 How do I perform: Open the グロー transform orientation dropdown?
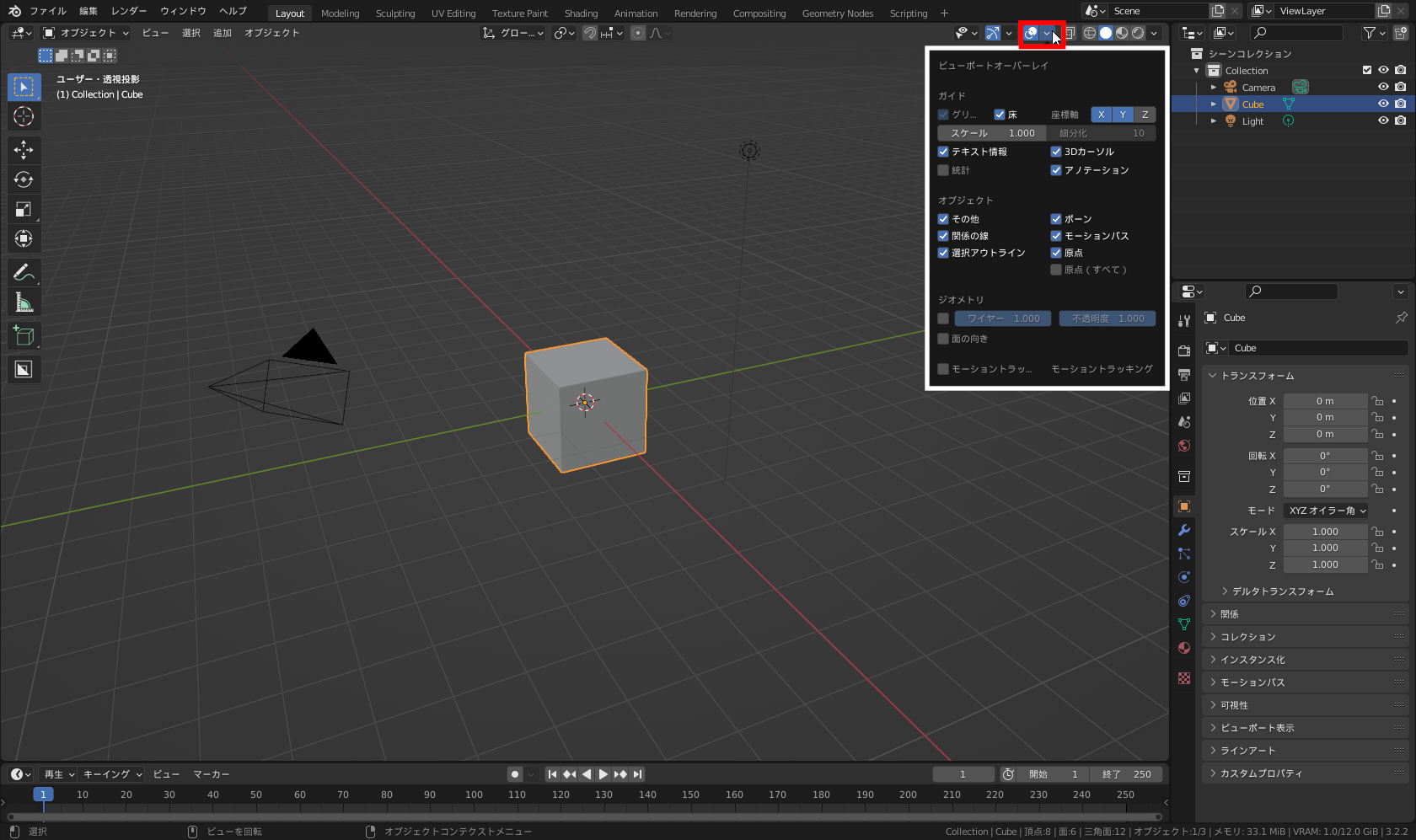pos(513,33)
